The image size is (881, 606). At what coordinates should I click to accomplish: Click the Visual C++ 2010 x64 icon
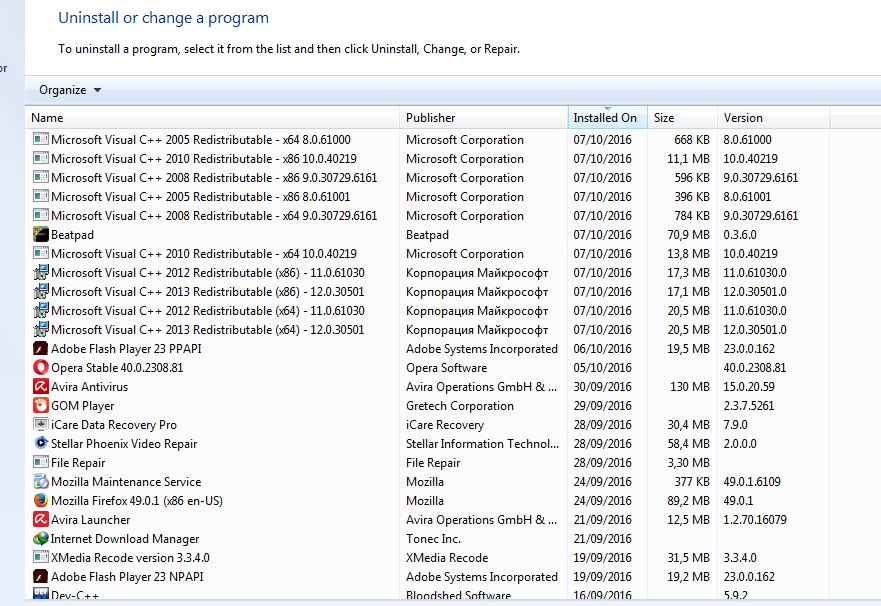coord(40,253)
